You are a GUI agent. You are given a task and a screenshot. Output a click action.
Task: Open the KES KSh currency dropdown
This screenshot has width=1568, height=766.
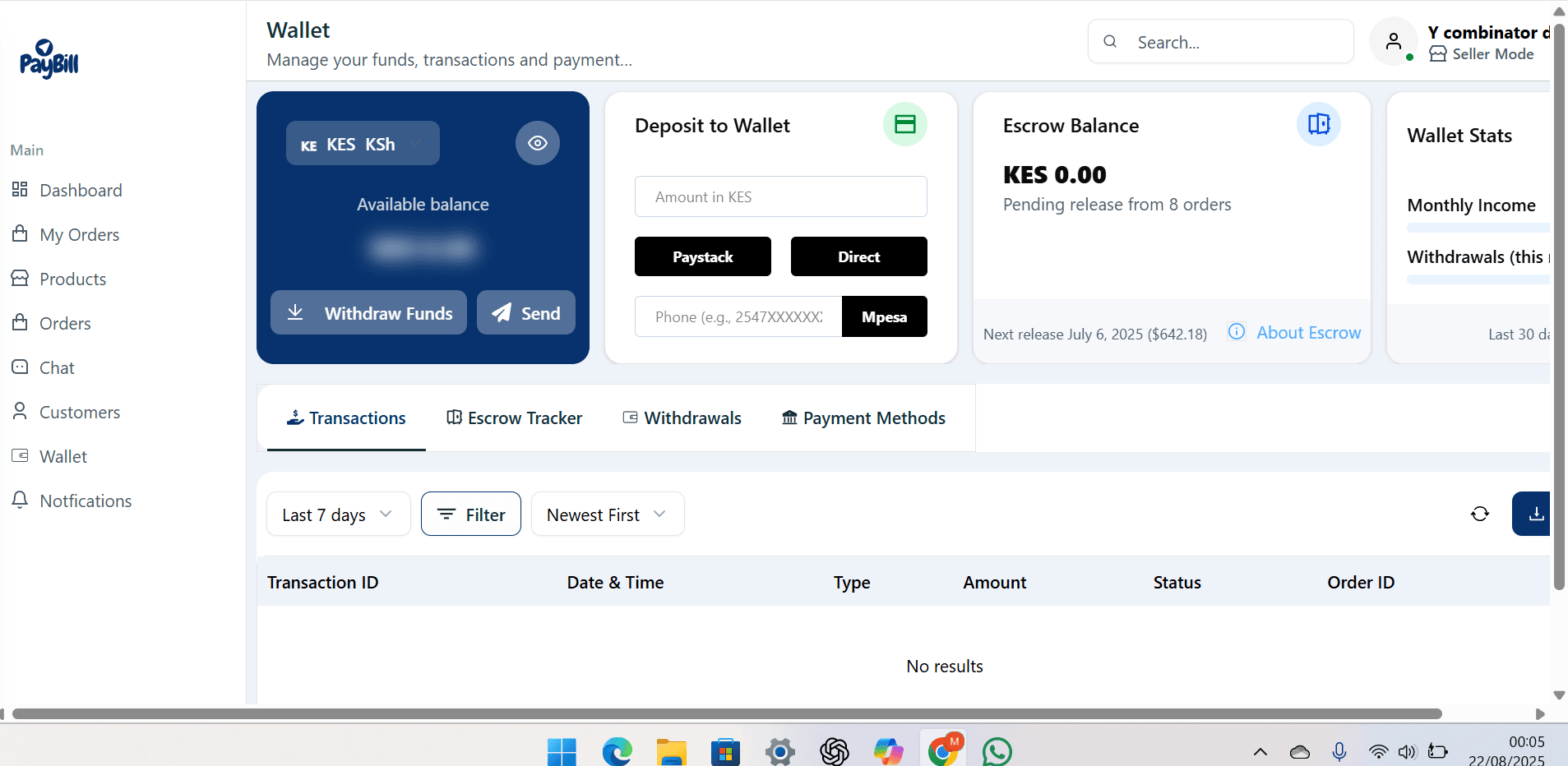click(x=363, y=143)
